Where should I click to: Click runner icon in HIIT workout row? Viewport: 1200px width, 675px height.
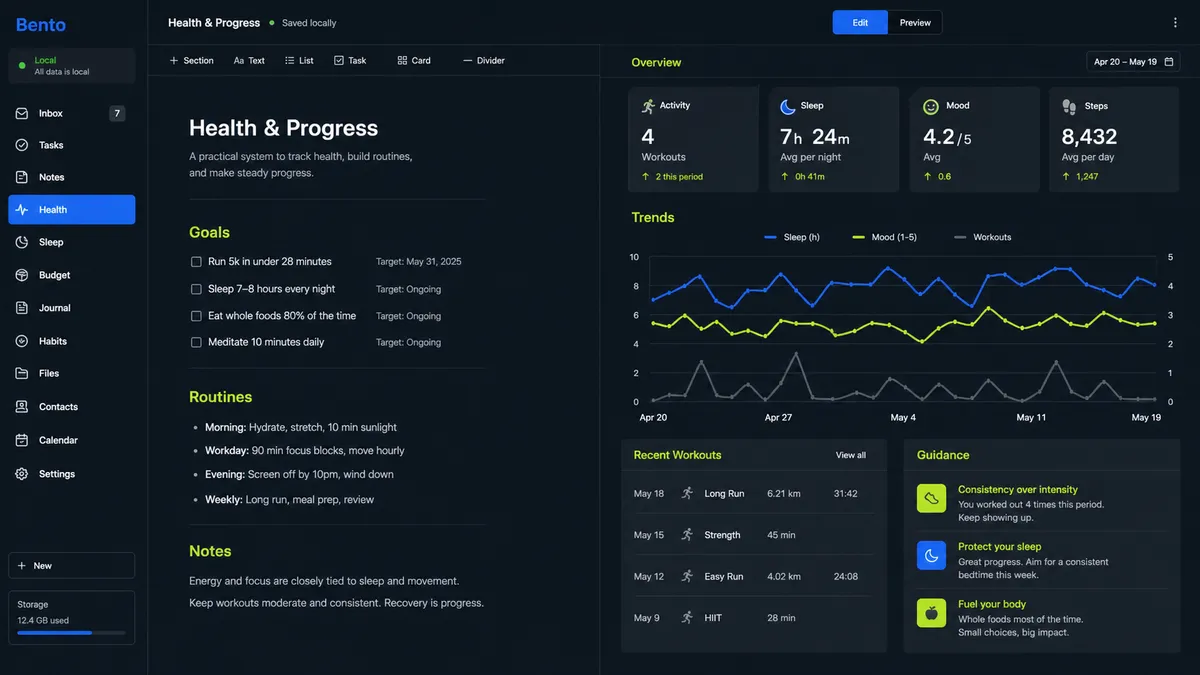[x=687, y=618]
